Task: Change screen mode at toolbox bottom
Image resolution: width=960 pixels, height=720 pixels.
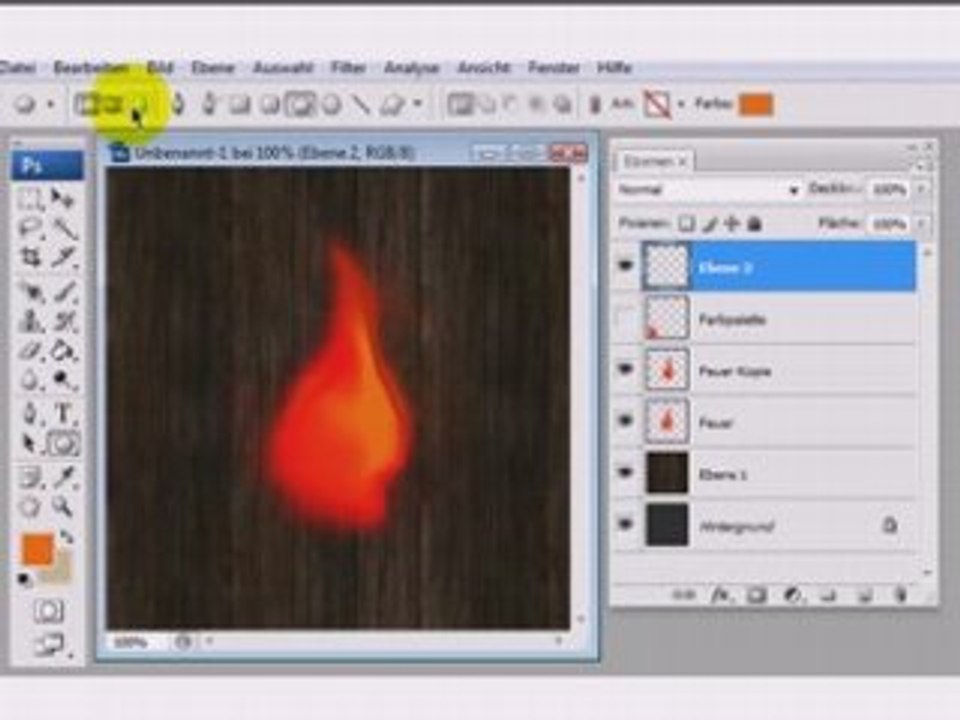Action: tap(49, 644)
